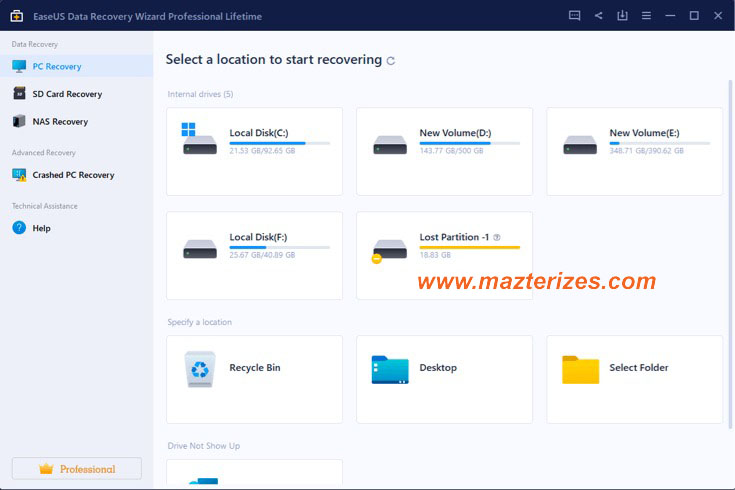Click the Local Disk(F:) usage bar

pos(279,247)
